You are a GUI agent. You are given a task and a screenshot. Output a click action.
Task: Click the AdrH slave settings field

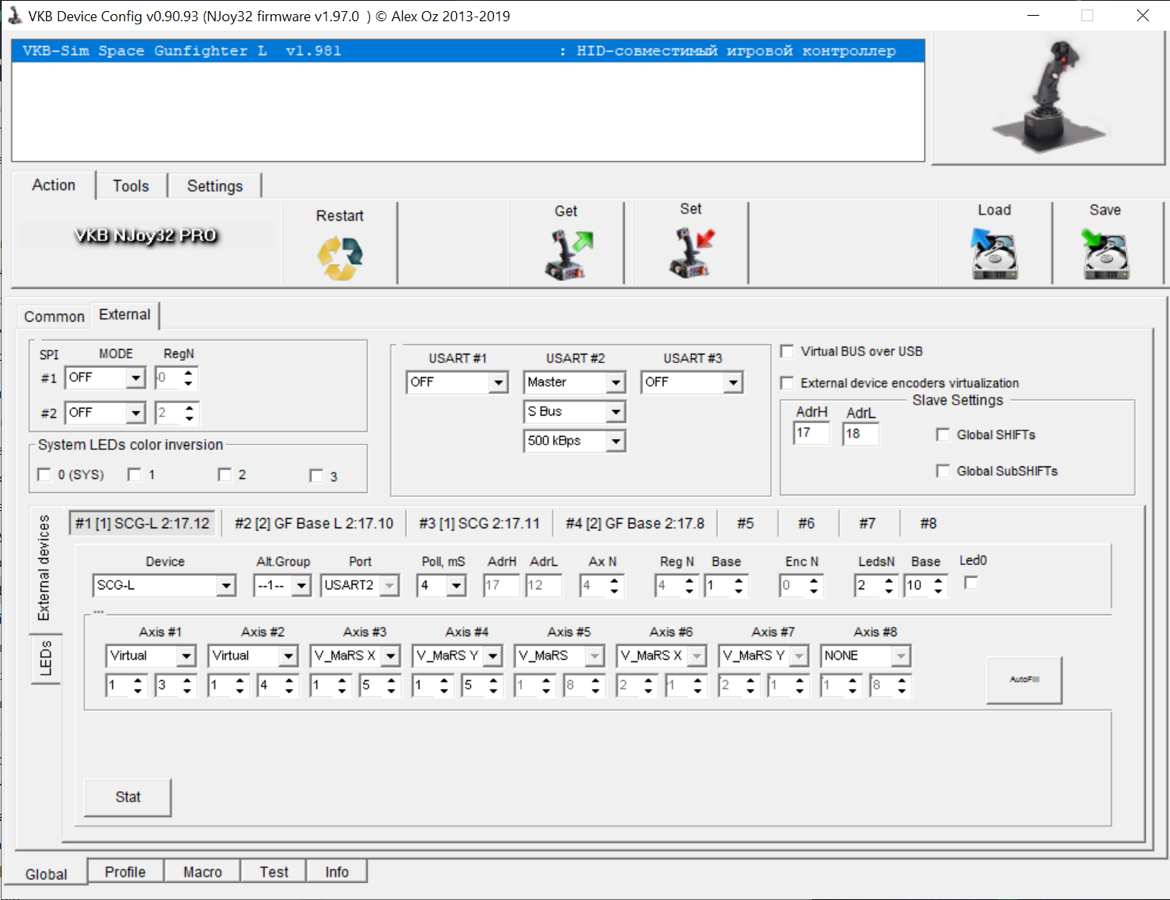point(812,433)
